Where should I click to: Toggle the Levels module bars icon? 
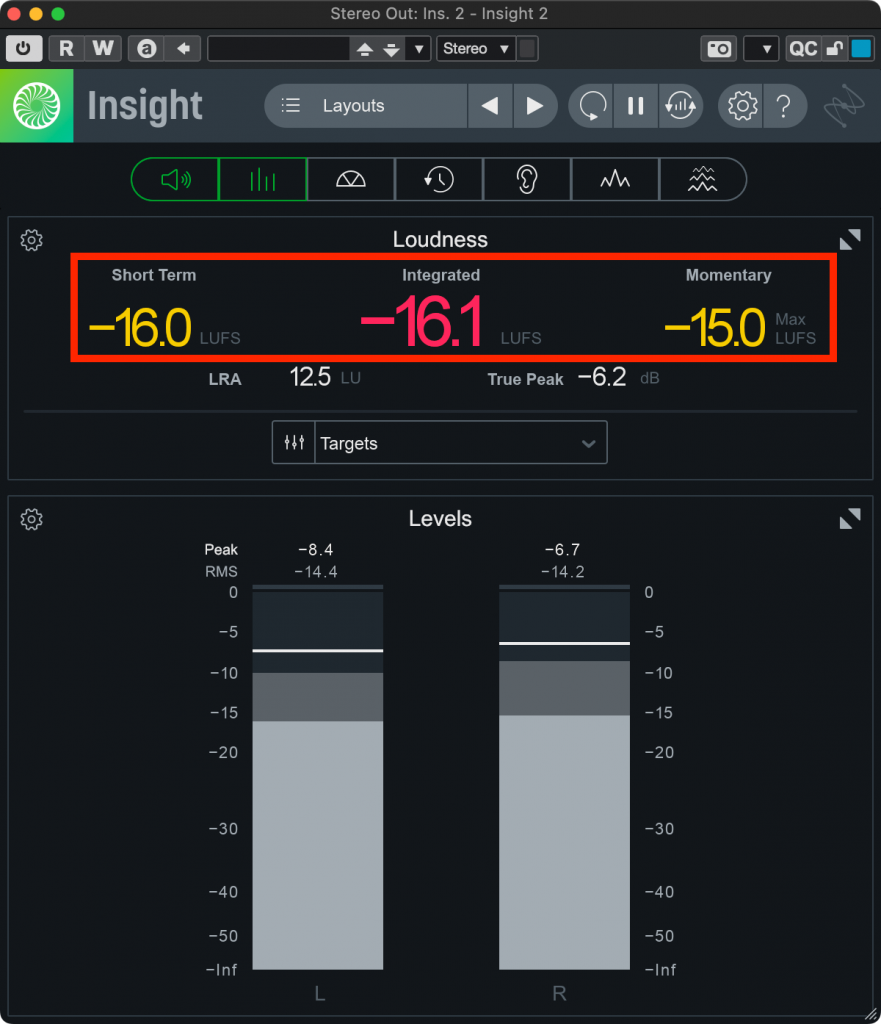[263, 180]
